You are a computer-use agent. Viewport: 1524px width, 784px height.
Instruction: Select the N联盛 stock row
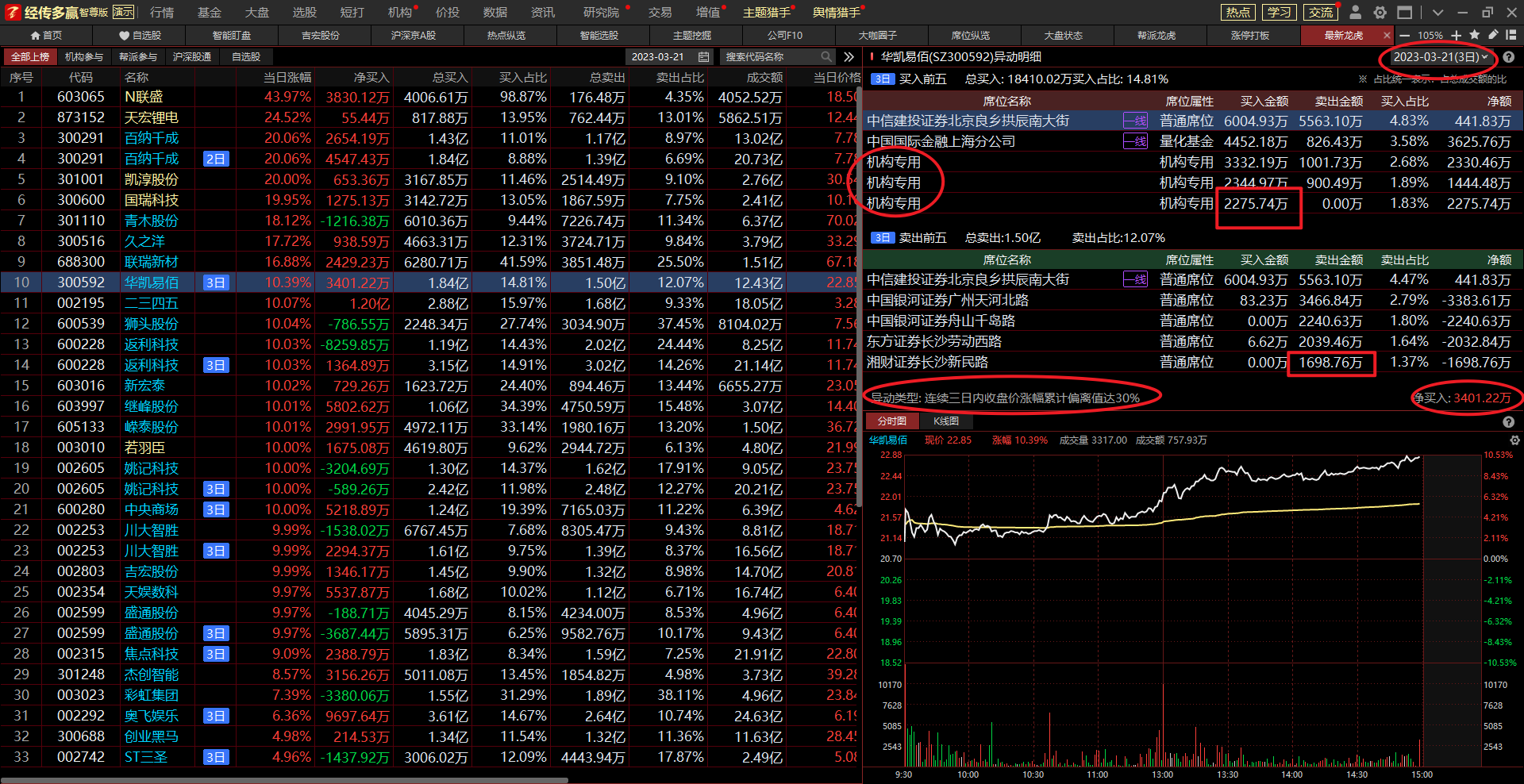430,97
